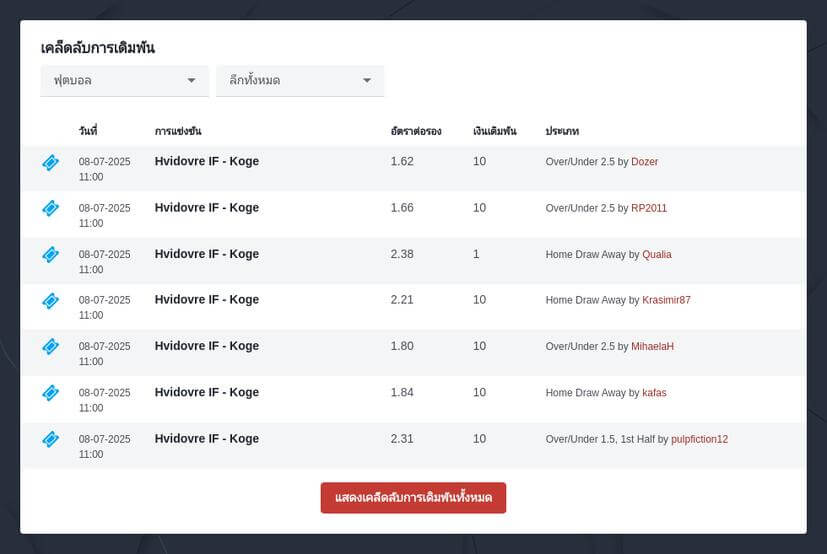Open the ฟุตบอล sport dropdown
Screen dimensions: 827x554
click(124, 81)
